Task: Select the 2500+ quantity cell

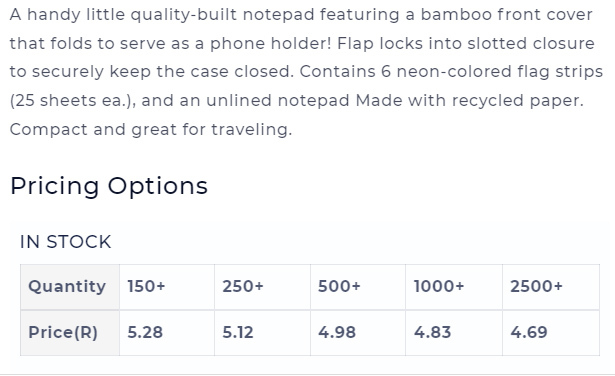Action: pos(551,287)
